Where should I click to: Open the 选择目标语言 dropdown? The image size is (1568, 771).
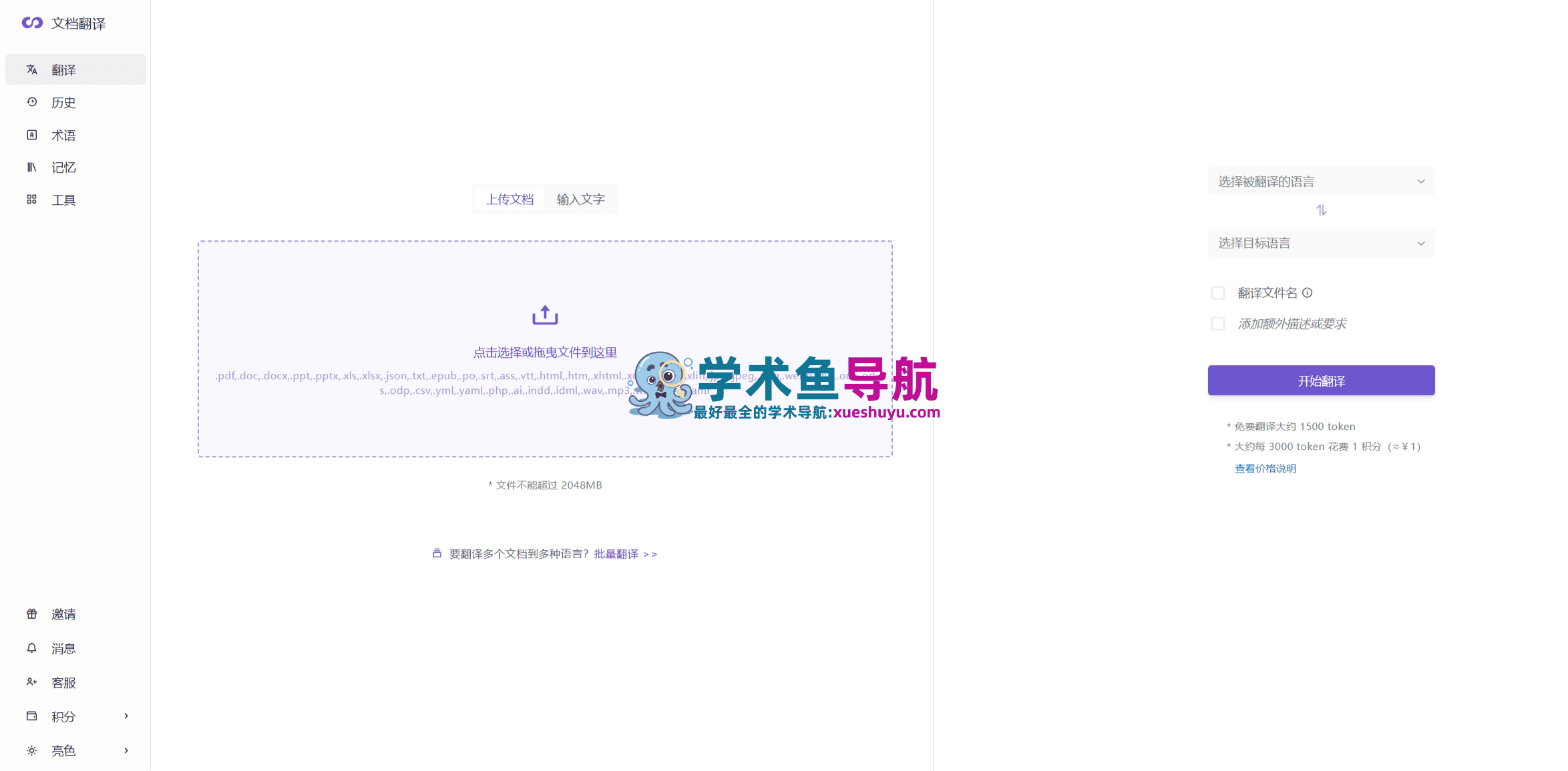coord(1321,243)
